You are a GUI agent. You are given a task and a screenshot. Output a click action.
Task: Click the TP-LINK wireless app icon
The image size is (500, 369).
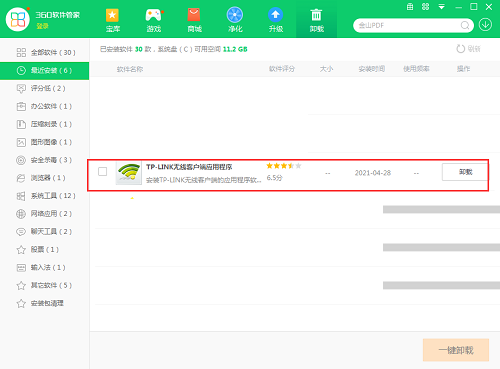(x=129, y=173)
